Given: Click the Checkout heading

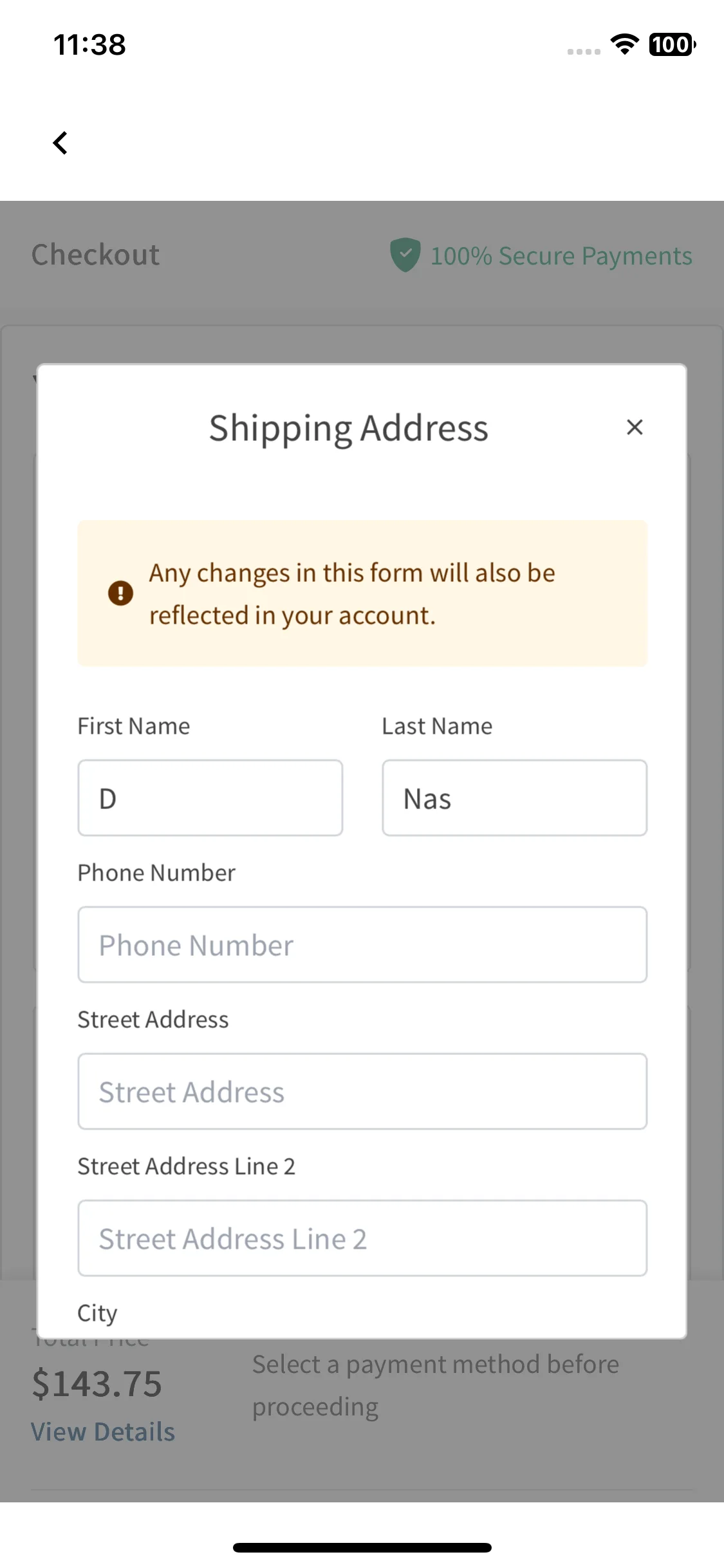Looking at the screenshot, I should pos(95,255).
